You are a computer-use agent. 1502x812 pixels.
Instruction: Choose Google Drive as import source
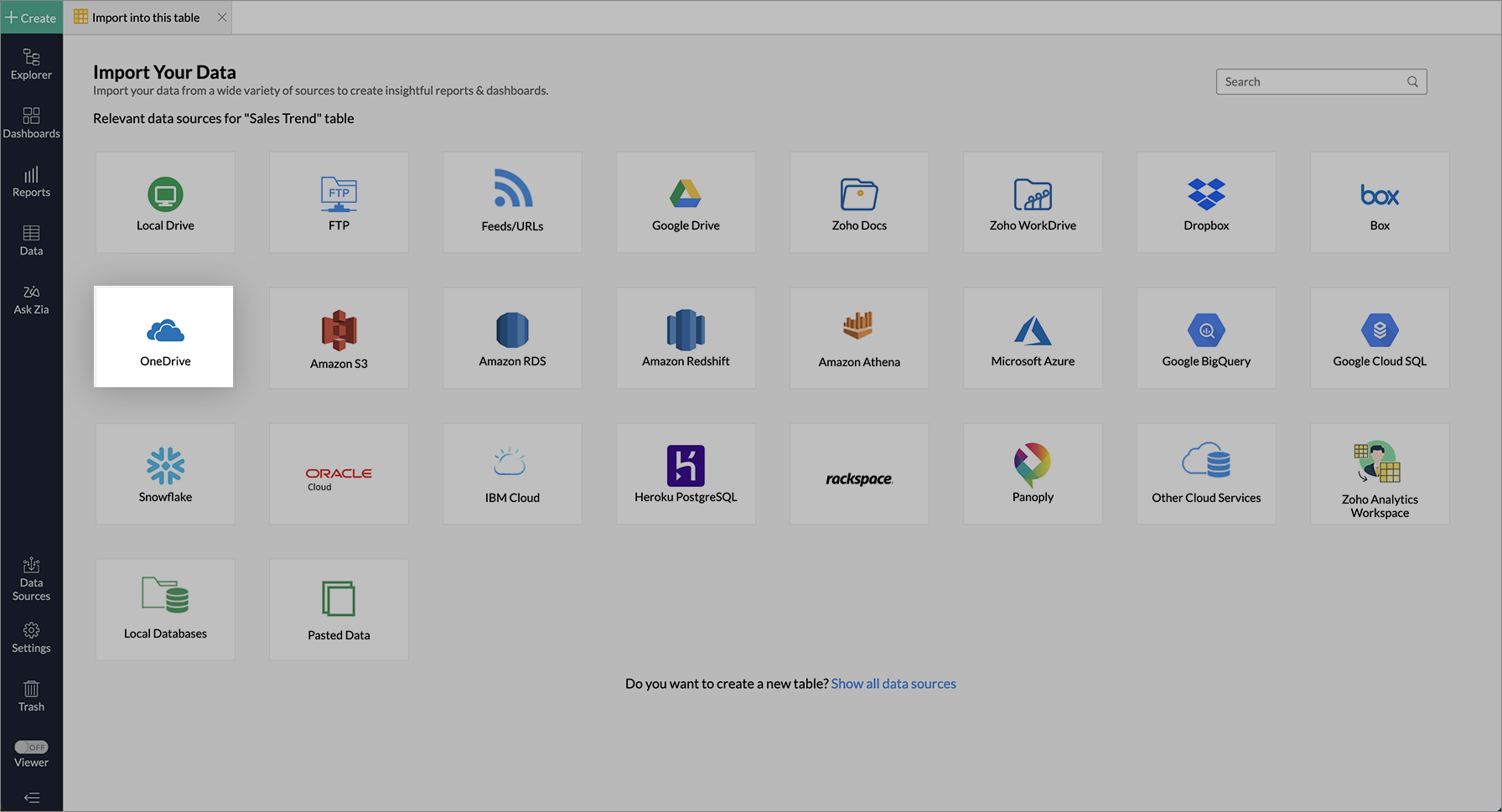click(686, 203)
